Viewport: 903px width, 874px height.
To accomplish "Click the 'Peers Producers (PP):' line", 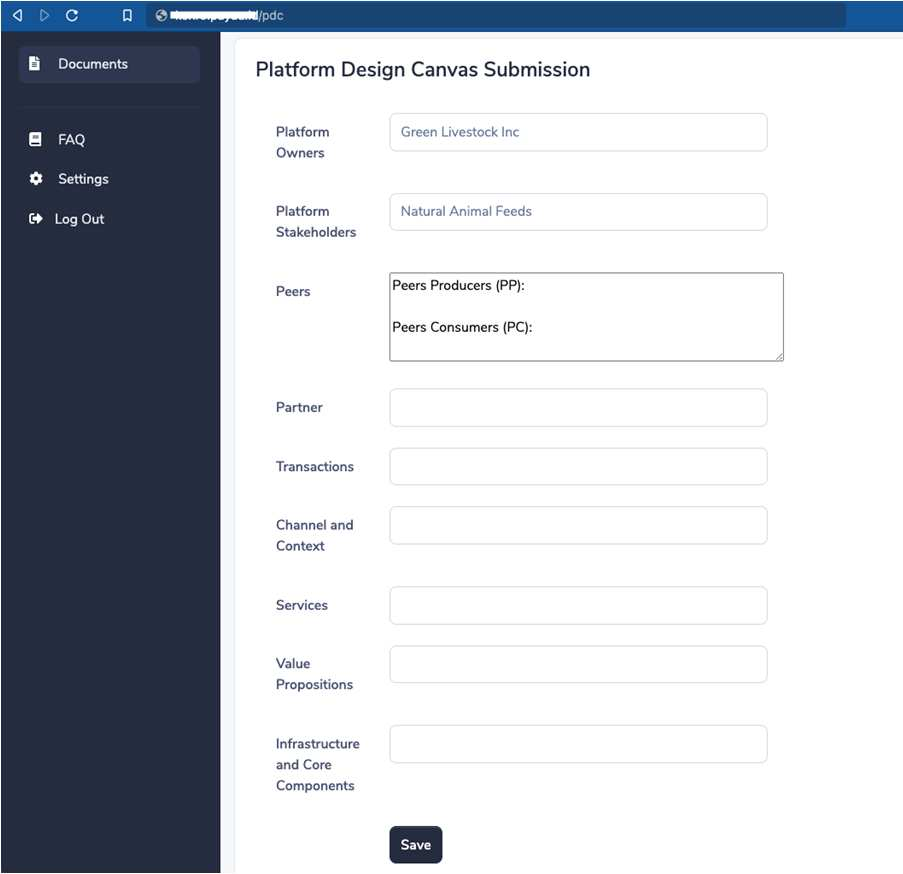I will click(458, 286).
